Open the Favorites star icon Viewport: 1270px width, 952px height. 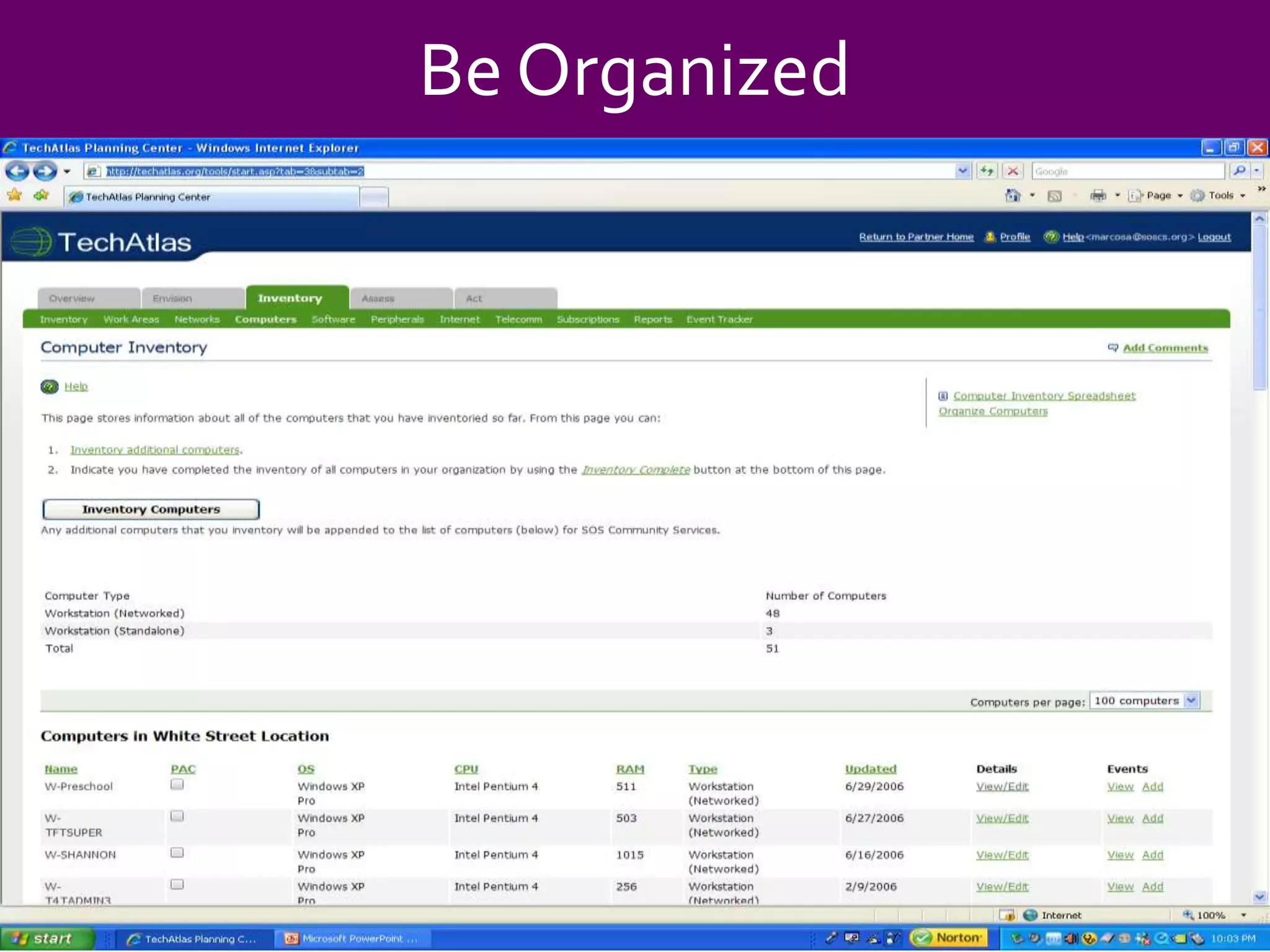click(15, 196)
